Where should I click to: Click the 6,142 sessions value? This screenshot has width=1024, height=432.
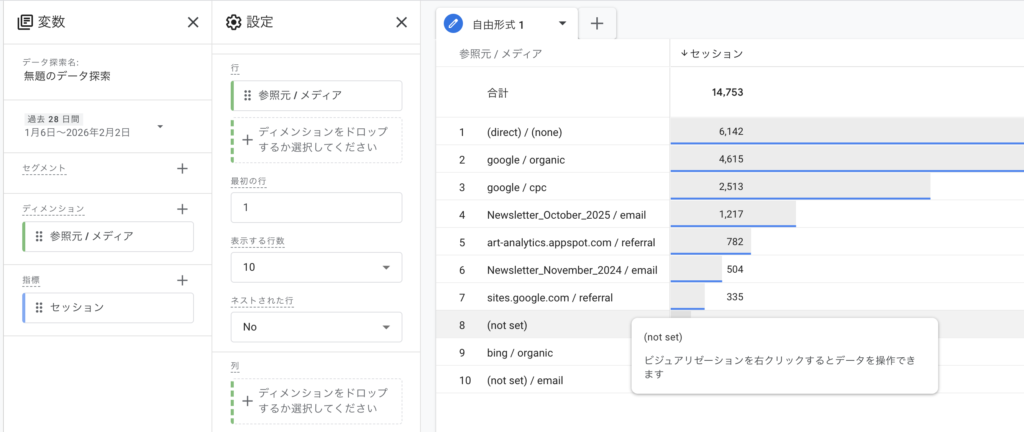click(x=731, y=132)
